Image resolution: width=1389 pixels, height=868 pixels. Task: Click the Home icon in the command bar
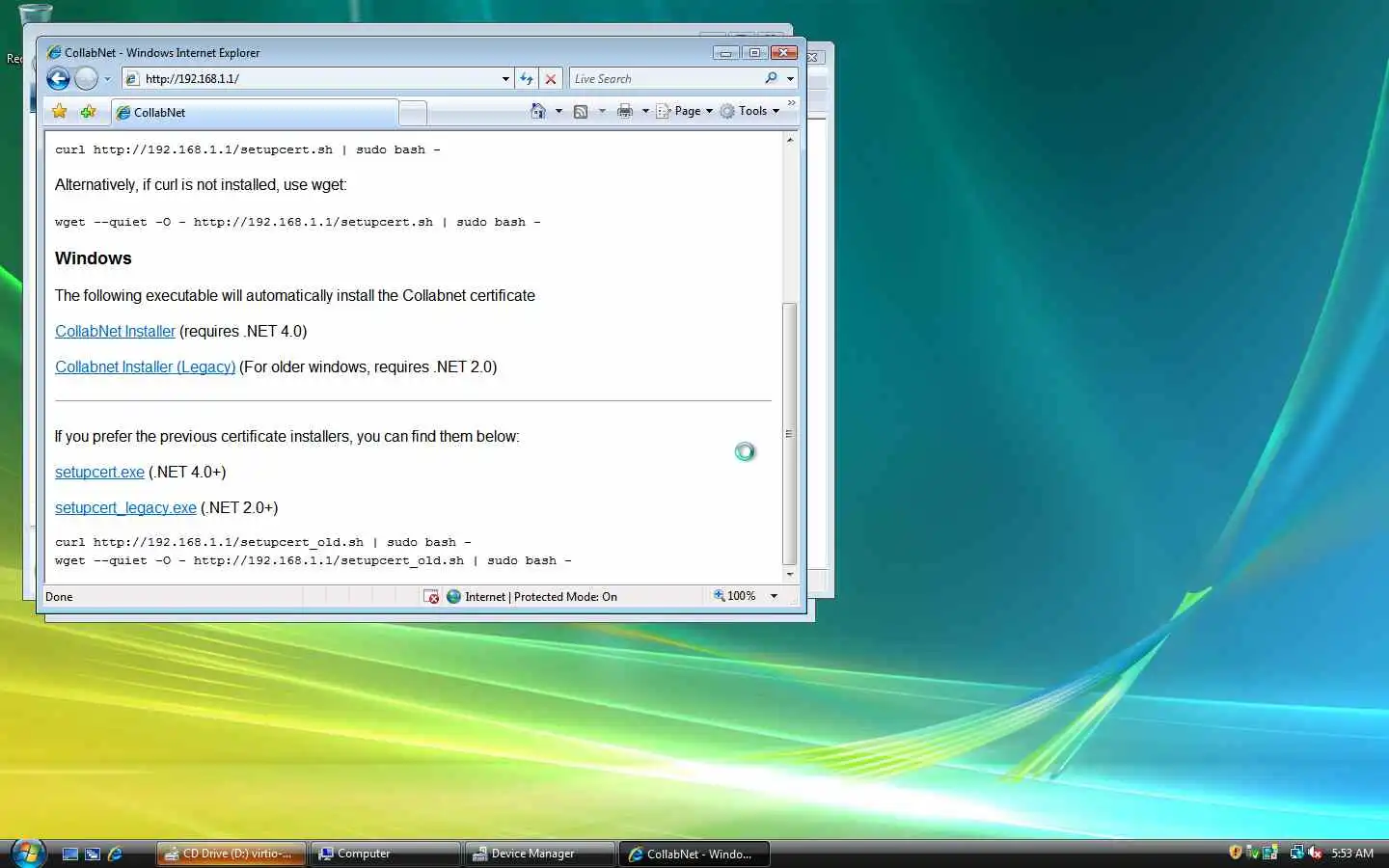(538, 111)
